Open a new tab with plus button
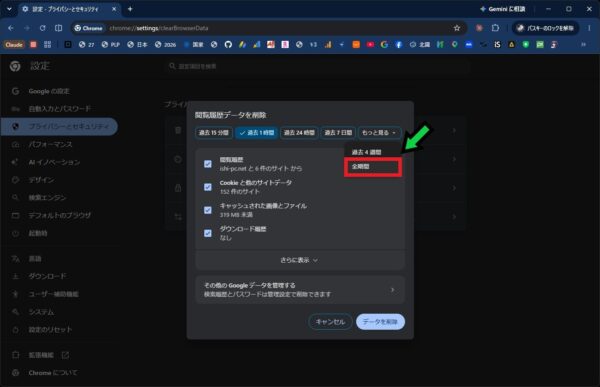Screen dimensions: 600x387 click(130, 9)
